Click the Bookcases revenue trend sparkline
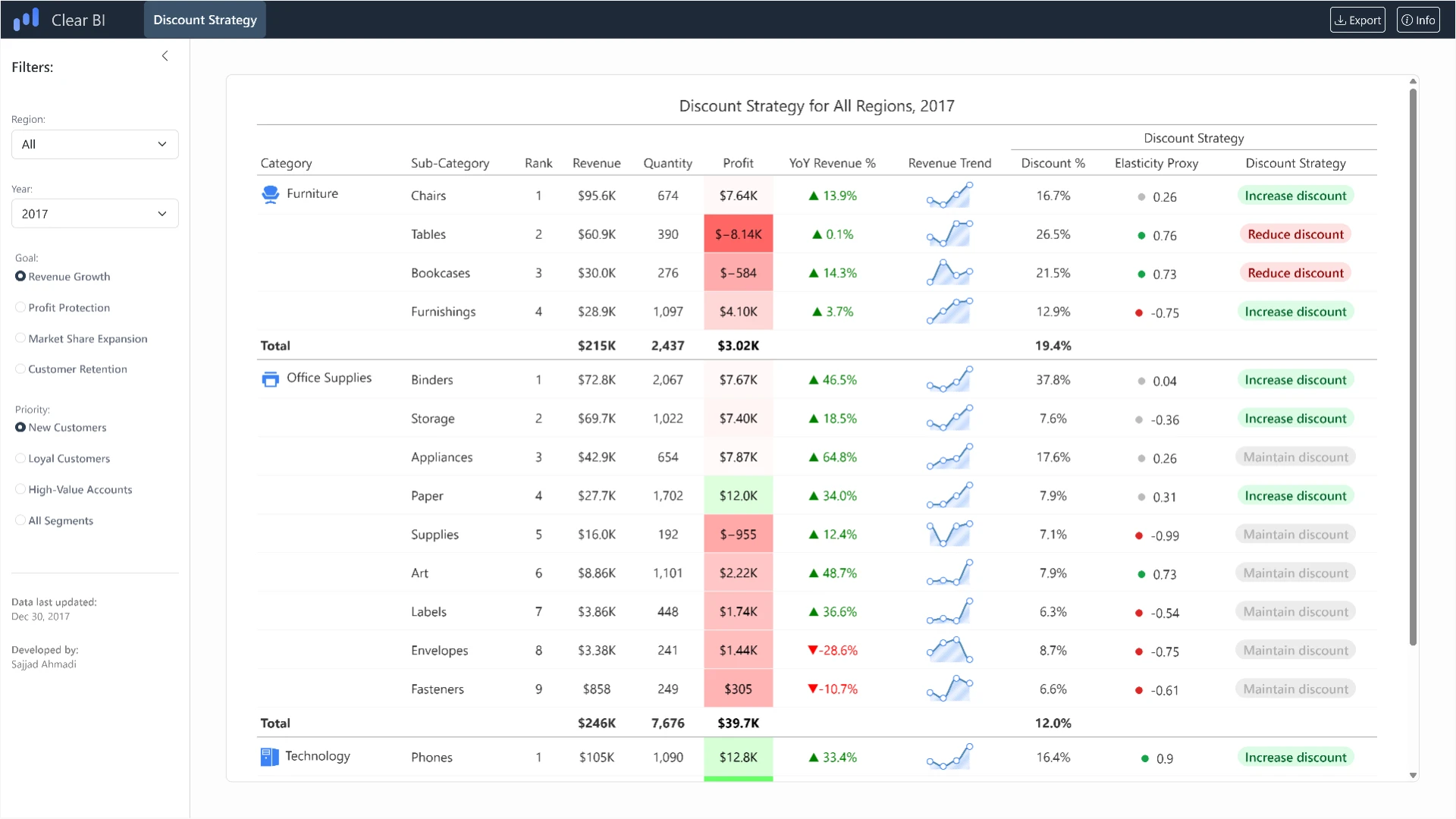 (x=949, y=273)
